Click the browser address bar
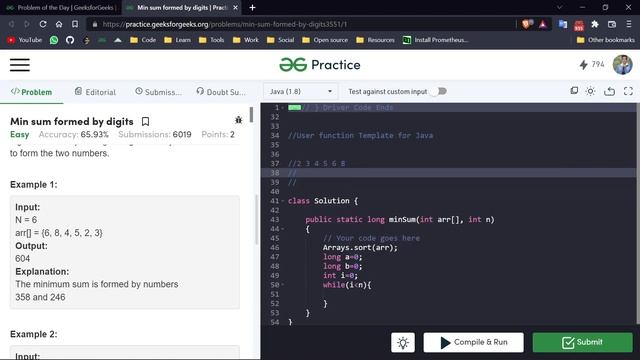Screen dimensions: 640x360 [302, 24]
